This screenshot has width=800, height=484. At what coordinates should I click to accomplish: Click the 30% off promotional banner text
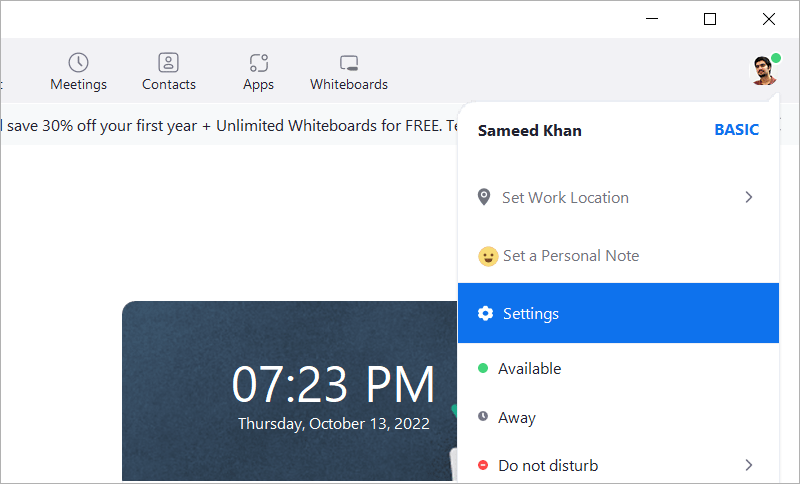230,125
